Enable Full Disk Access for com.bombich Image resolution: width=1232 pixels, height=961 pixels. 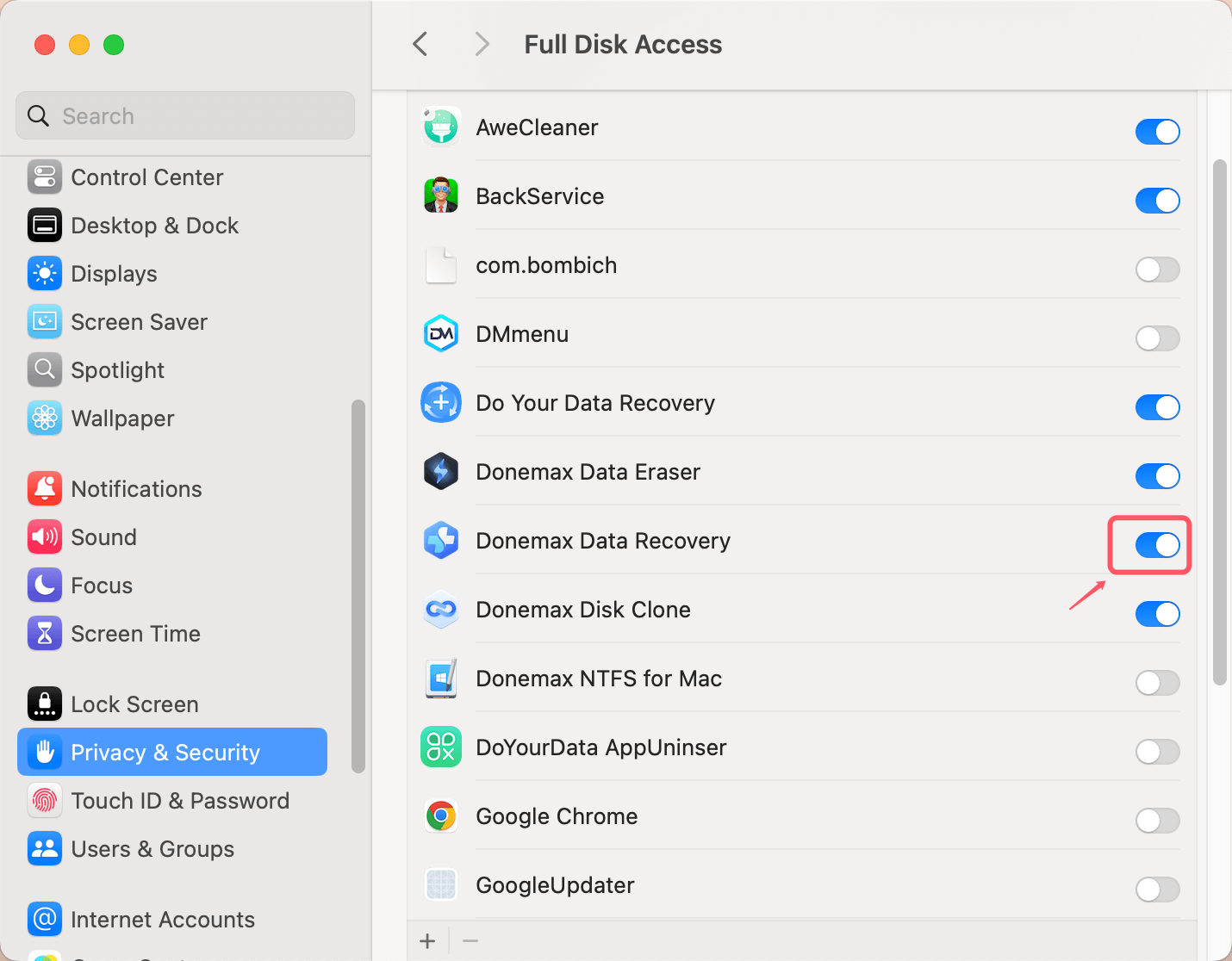[x=1157, y=270]
